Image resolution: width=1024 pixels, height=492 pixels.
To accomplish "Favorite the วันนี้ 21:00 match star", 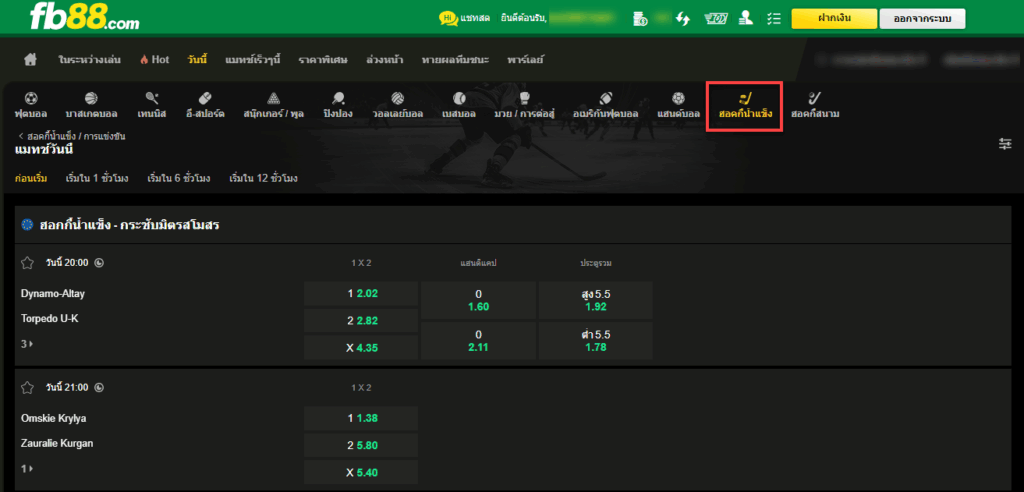I will [x=27, y=387].
